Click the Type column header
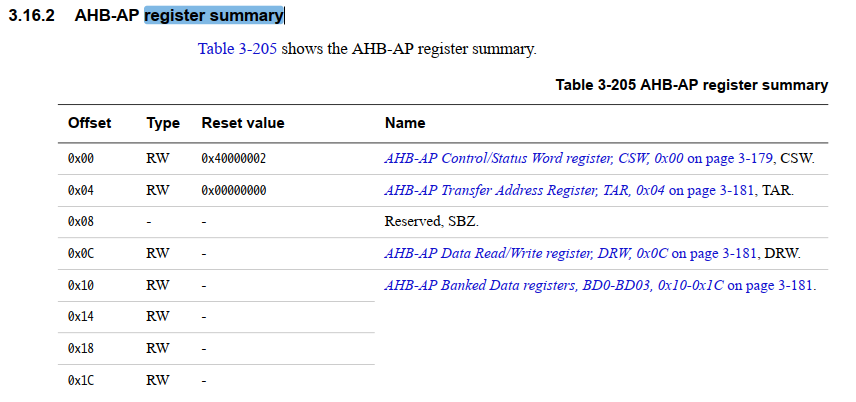Viewport: 856px width, 402px height. coord(163,123)
